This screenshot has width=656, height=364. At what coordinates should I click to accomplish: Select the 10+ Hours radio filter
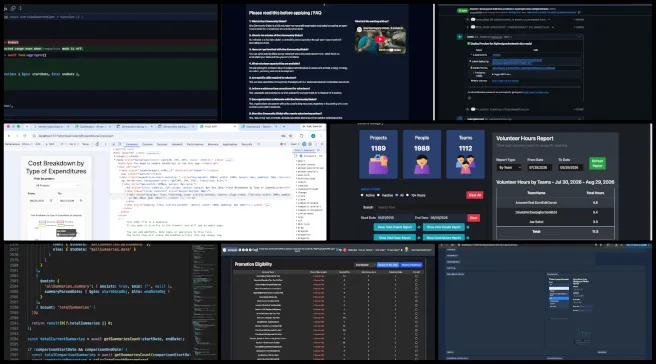point(407,195)
